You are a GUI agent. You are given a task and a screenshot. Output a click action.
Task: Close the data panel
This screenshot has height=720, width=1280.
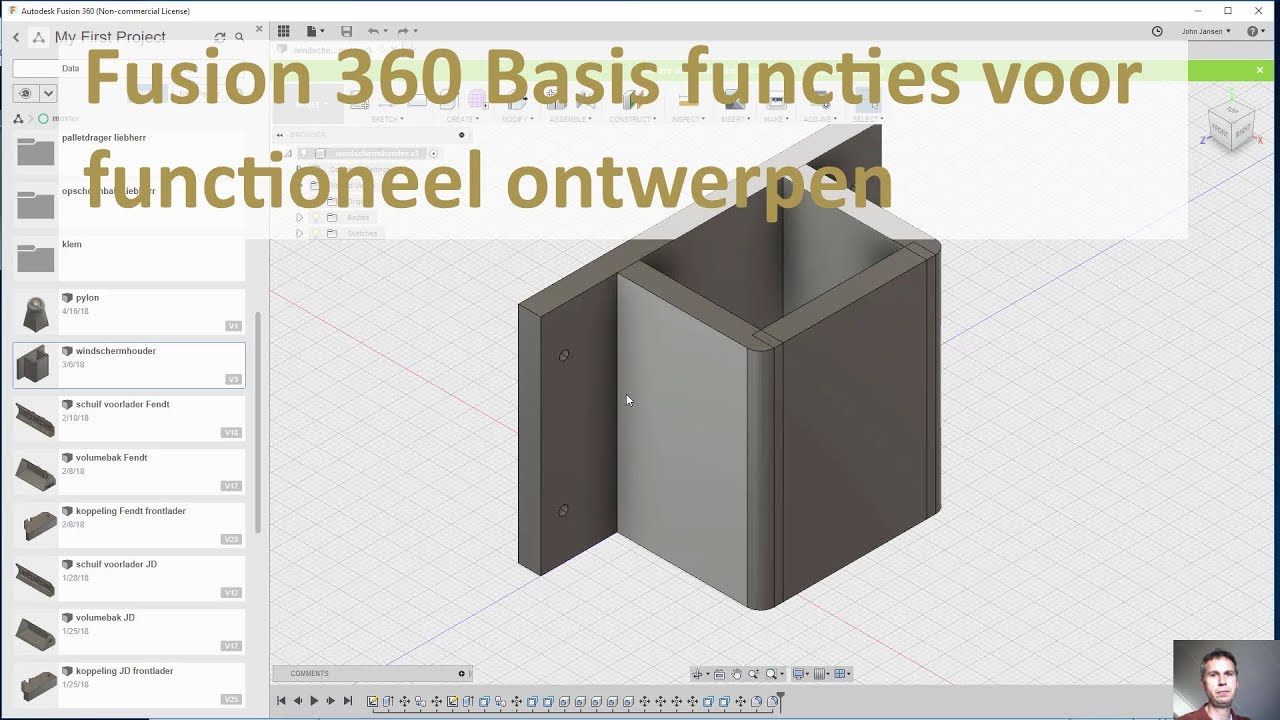pyautogui.click(x=259, y=29)
